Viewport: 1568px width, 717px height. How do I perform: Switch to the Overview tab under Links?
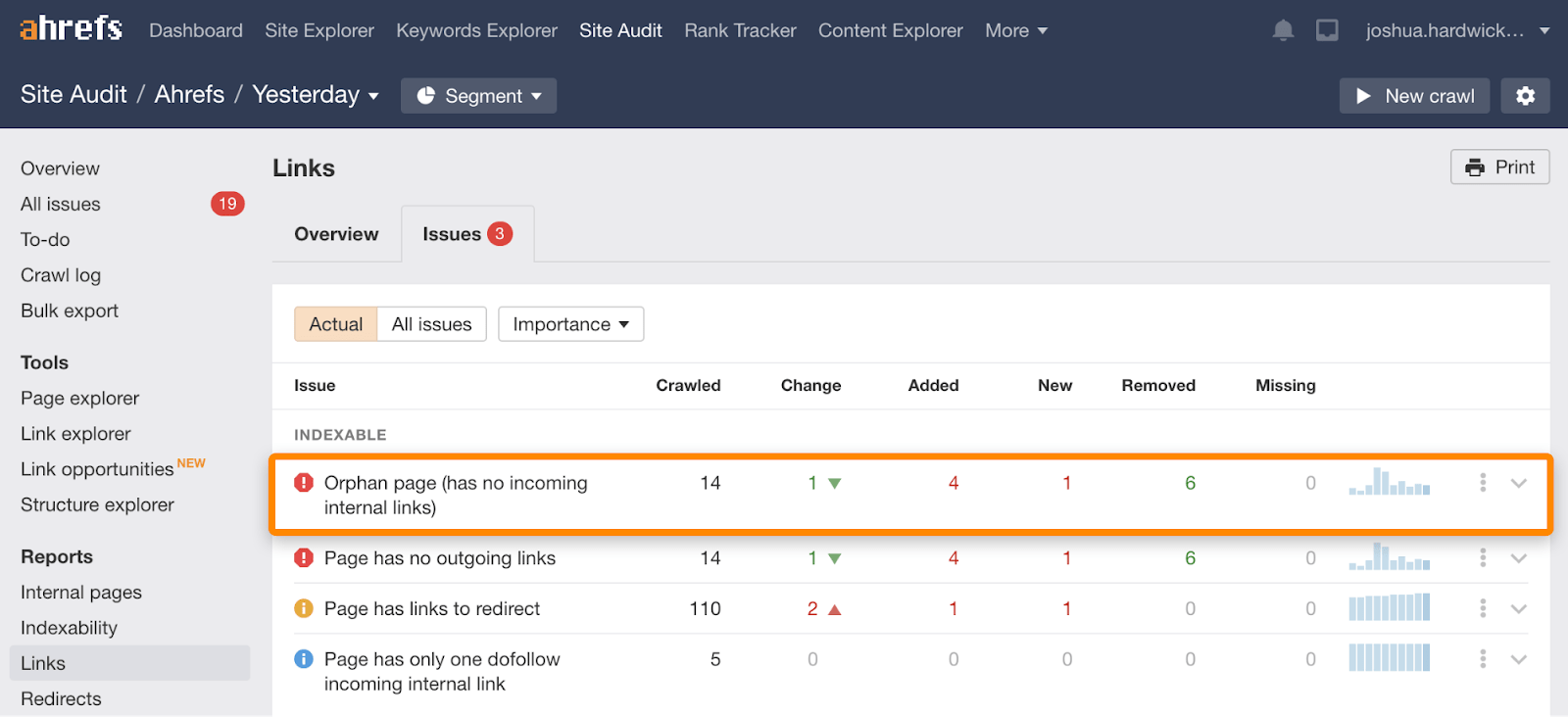coord(336,234)
